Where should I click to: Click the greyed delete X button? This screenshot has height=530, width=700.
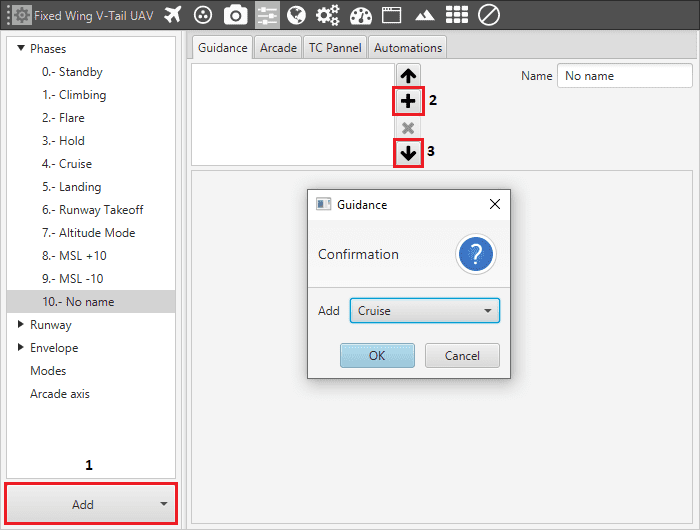coord(408,128)
